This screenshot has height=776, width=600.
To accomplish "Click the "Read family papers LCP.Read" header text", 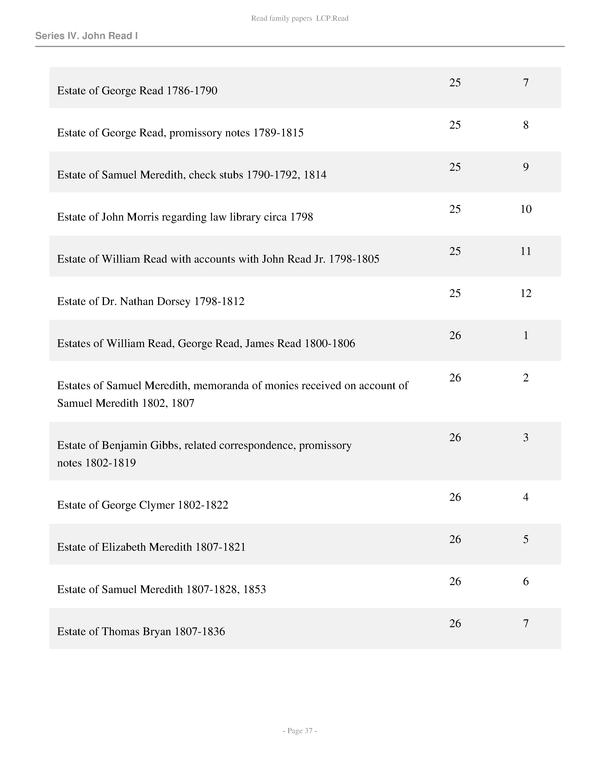I will [x=300, y=19].
